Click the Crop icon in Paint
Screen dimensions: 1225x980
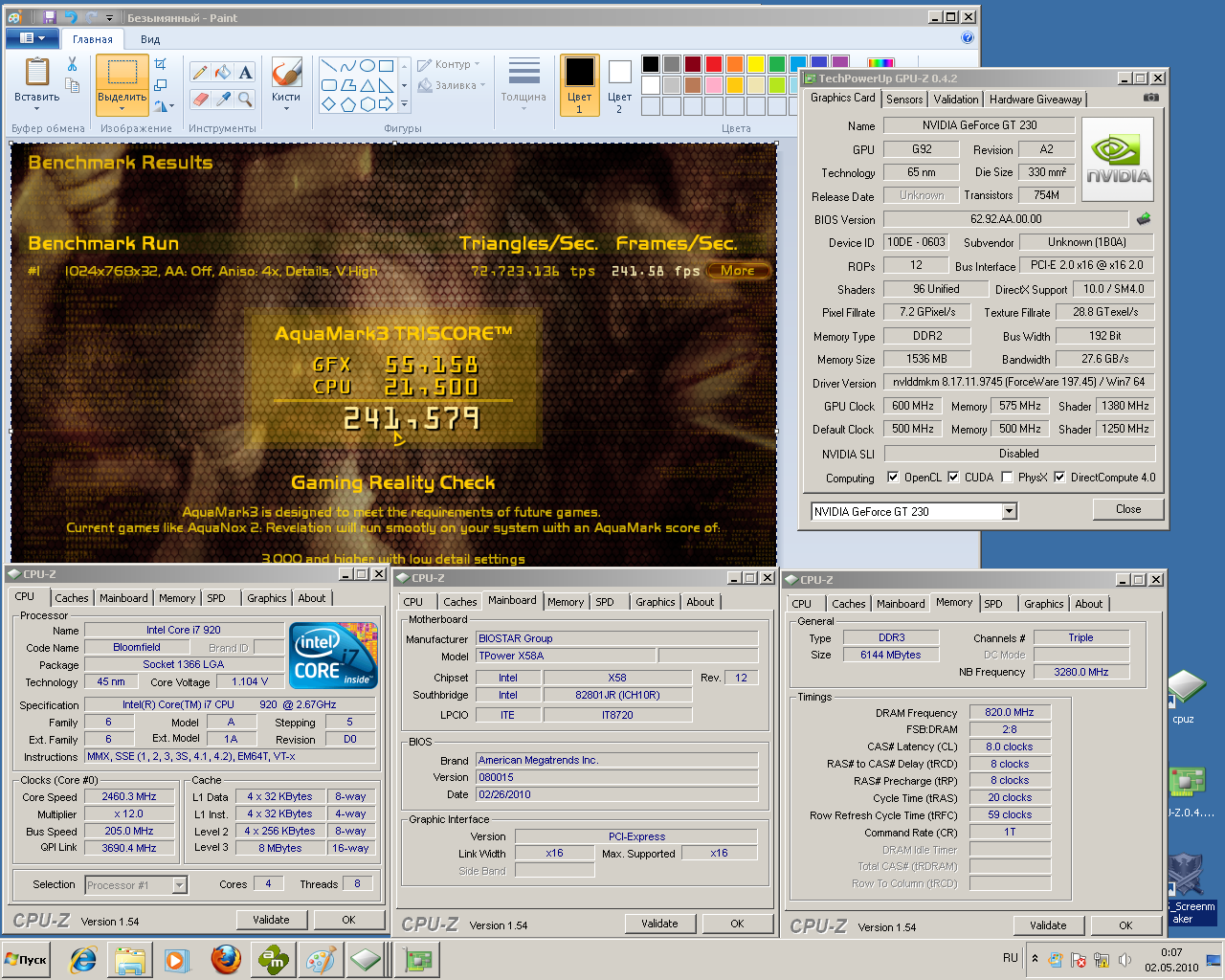(x=161, y=64)
